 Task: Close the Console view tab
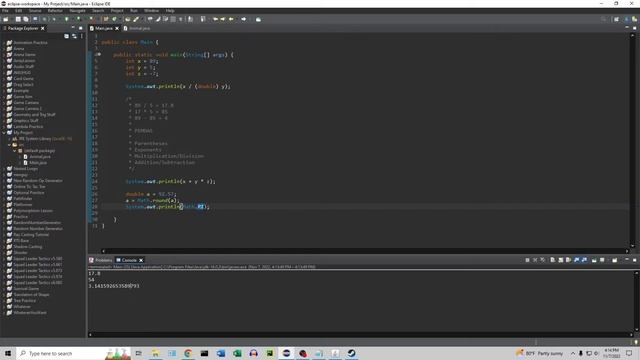point(141,260)
